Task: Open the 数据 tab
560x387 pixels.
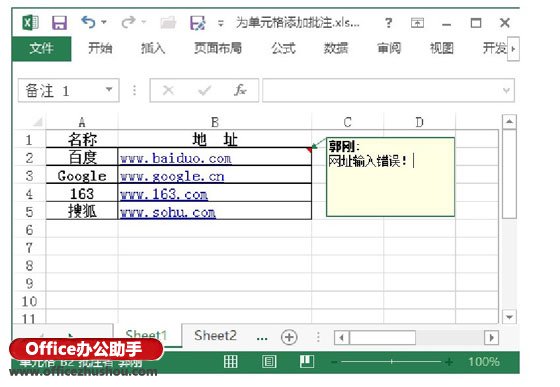Action: [x=336, y=48]
